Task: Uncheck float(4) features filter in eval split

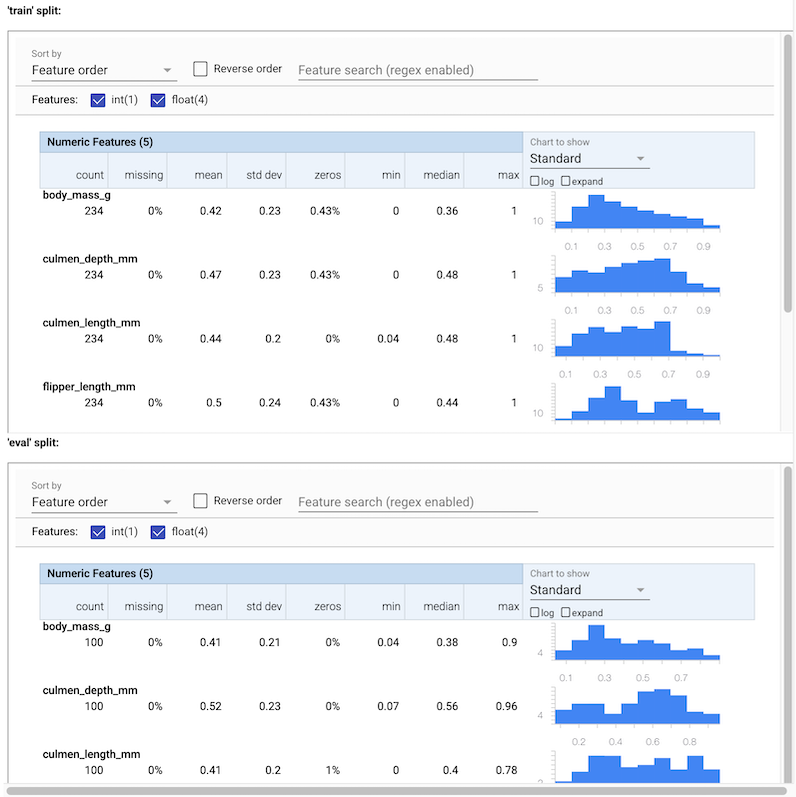Action: click(158, 532)
